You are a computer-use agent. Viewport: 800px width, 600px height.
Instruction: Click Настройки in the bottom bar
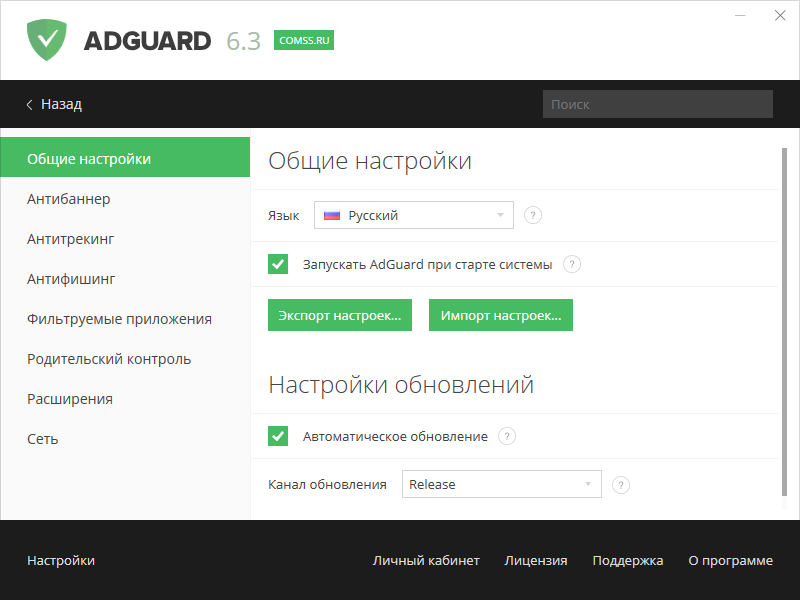tap(61, 561)
